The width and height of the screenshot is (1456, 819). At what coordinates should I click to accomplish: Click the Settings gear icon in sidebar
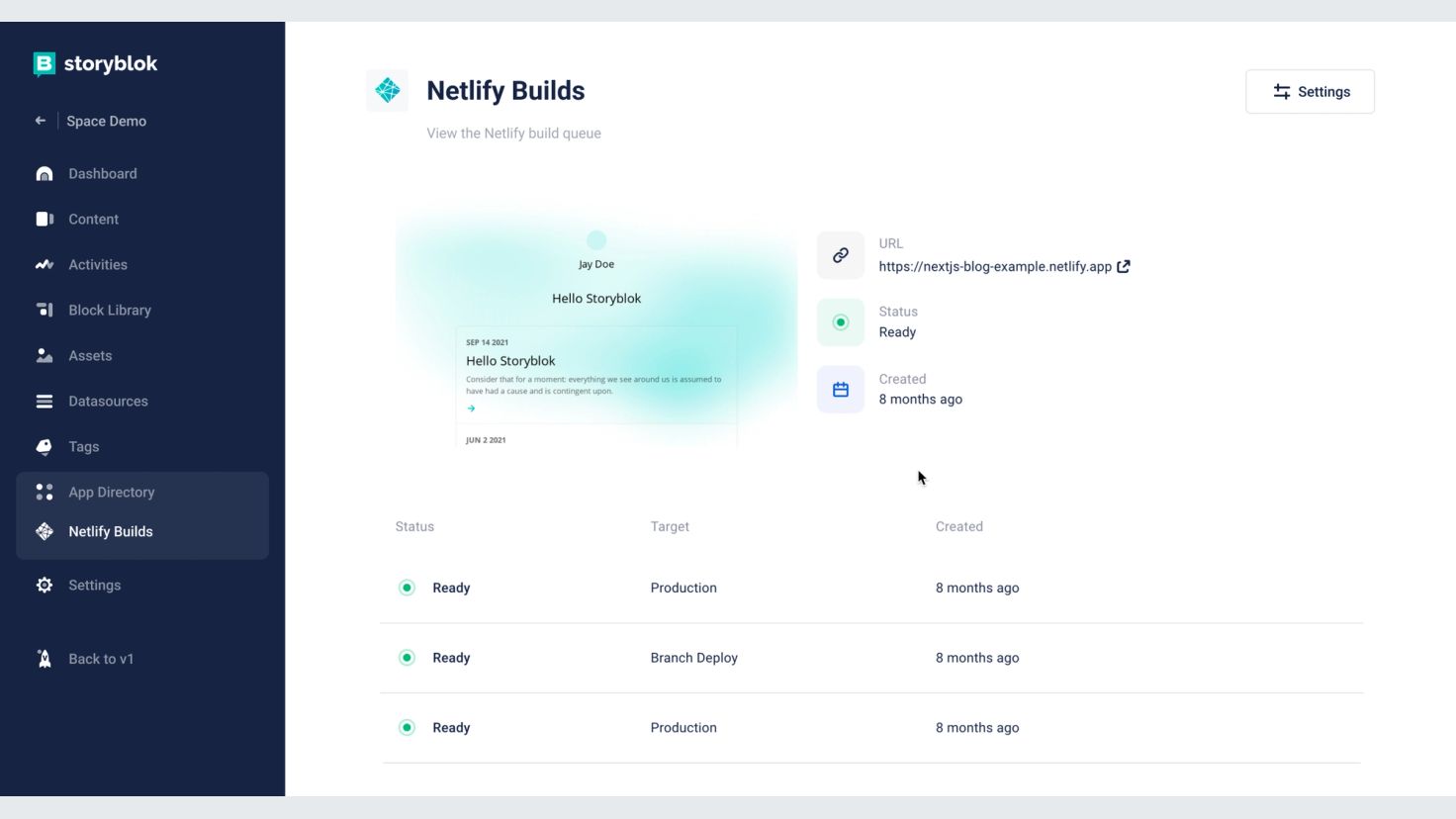click(x=45, y=586)
